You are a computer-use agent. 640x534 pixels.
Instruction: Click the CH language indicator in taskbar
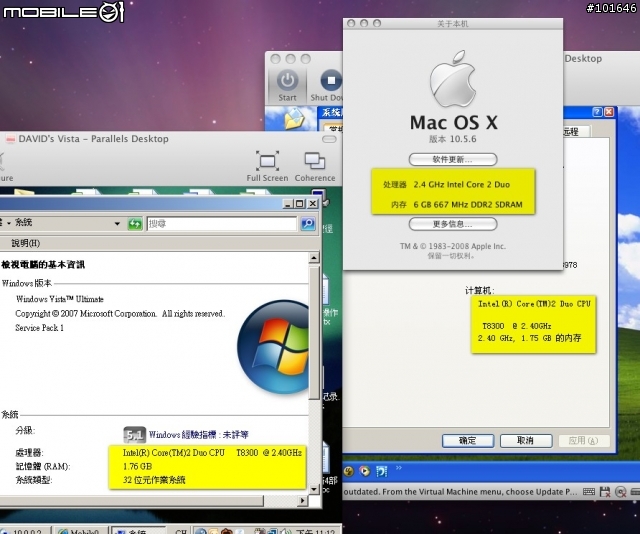pos(181,531)
